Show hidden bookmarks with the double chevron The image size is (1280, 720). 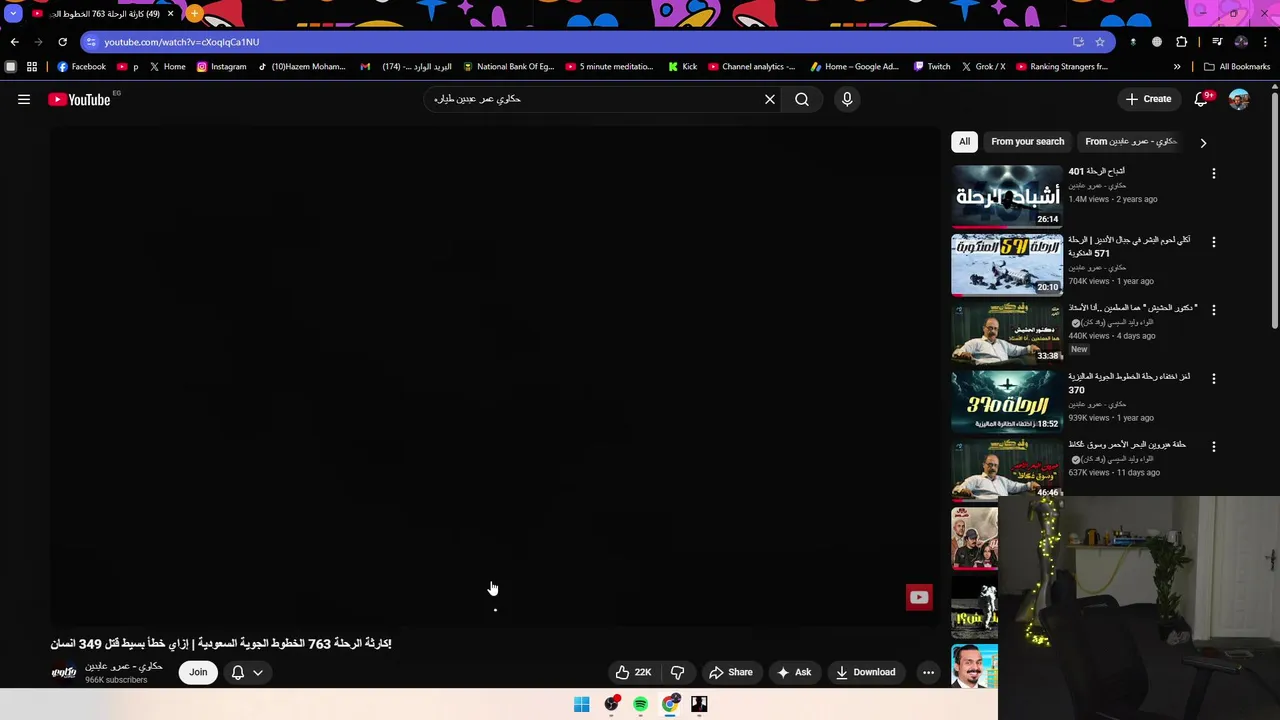click(x=1177, y=67)
